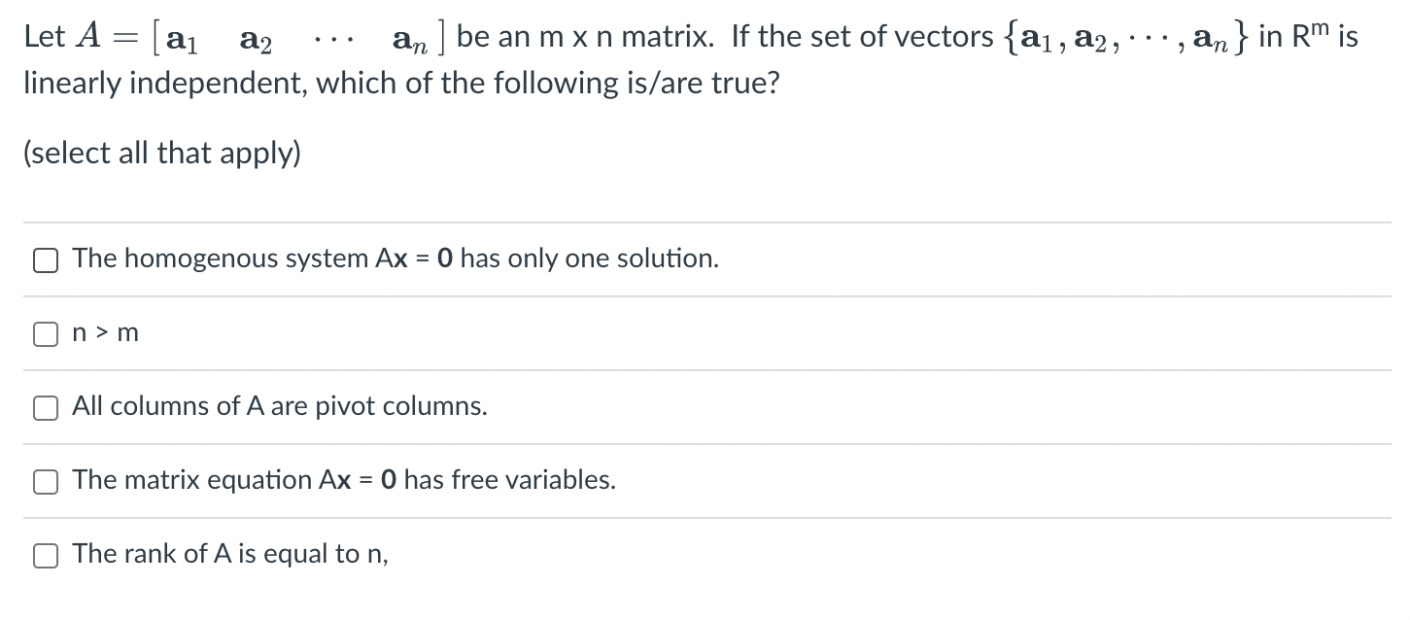Viewport: 1410px width, 620px height.
Task: Click the free variables answer text
Action: tap(343, 480)
